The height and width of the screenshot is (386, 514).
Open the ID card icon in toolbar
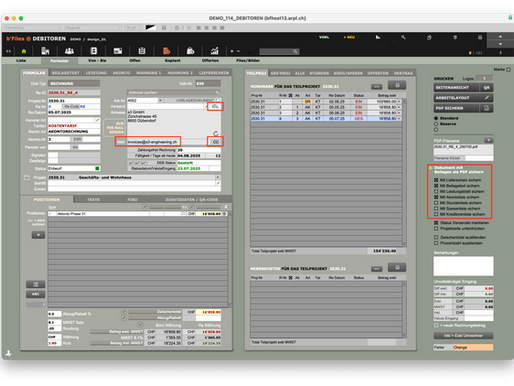pos(118,51)
